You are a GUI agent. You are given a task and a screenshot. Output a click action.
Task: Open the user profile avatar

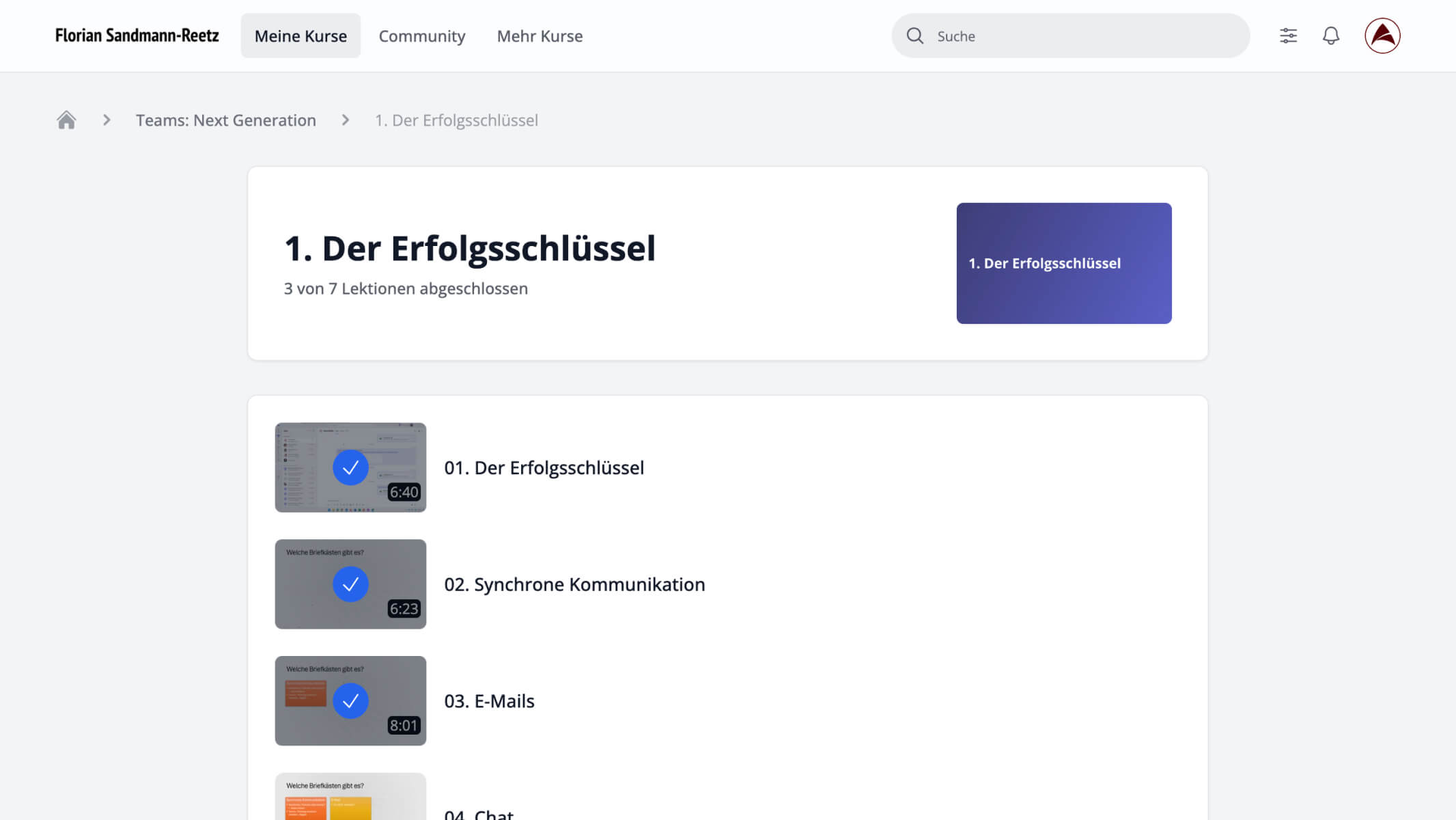click(1382, 36)
